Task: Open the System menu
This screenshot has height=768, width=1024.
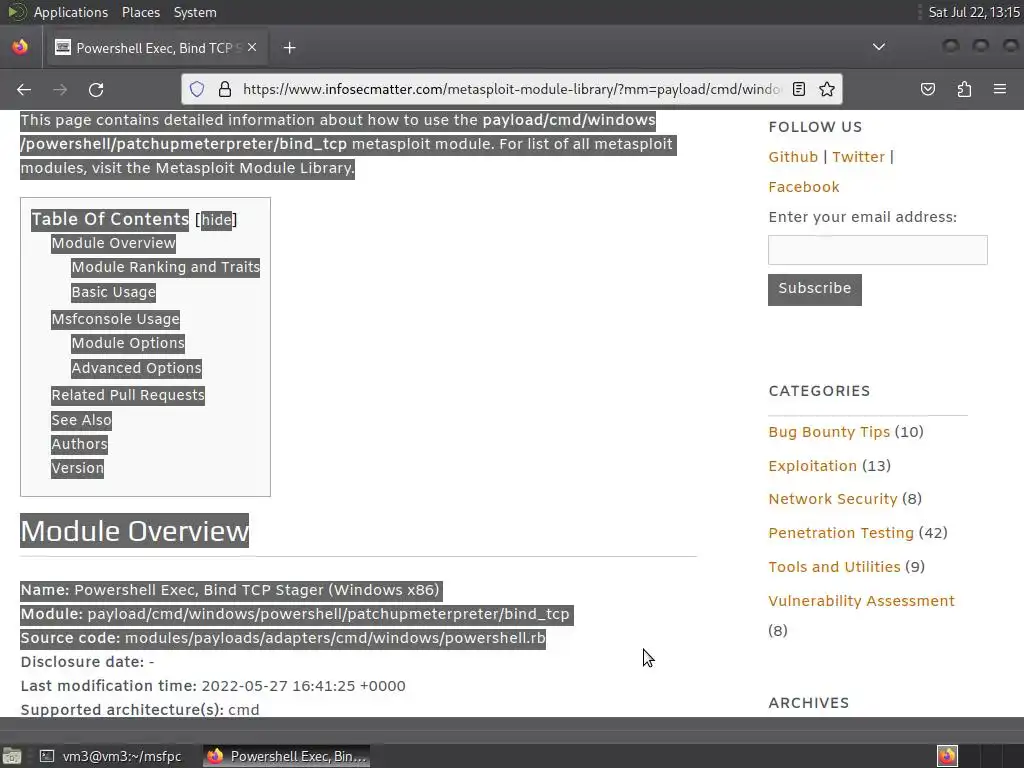Action: click(195, 12)
